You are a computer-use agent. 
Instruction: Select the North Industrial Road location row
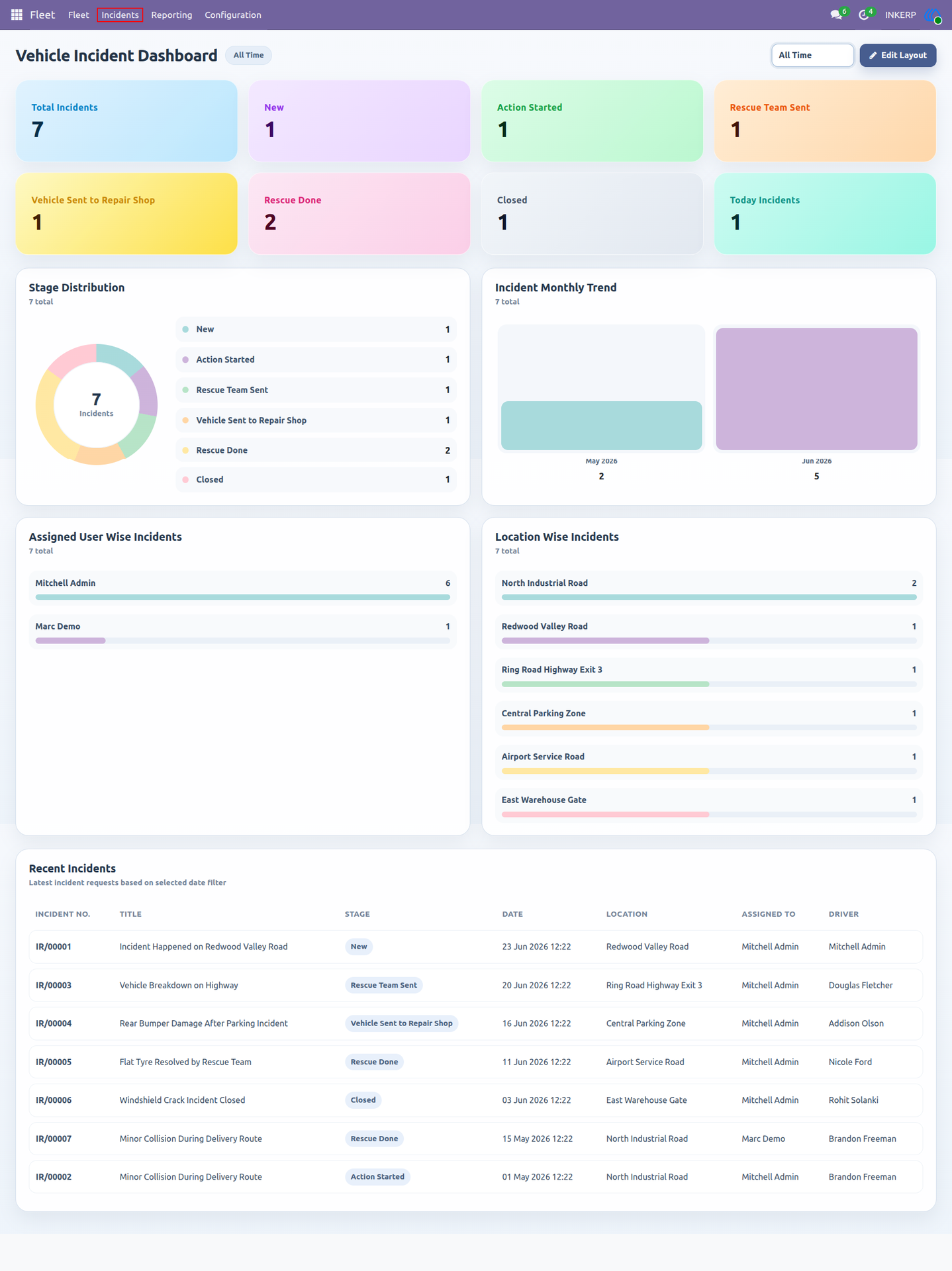click(709, 588)
